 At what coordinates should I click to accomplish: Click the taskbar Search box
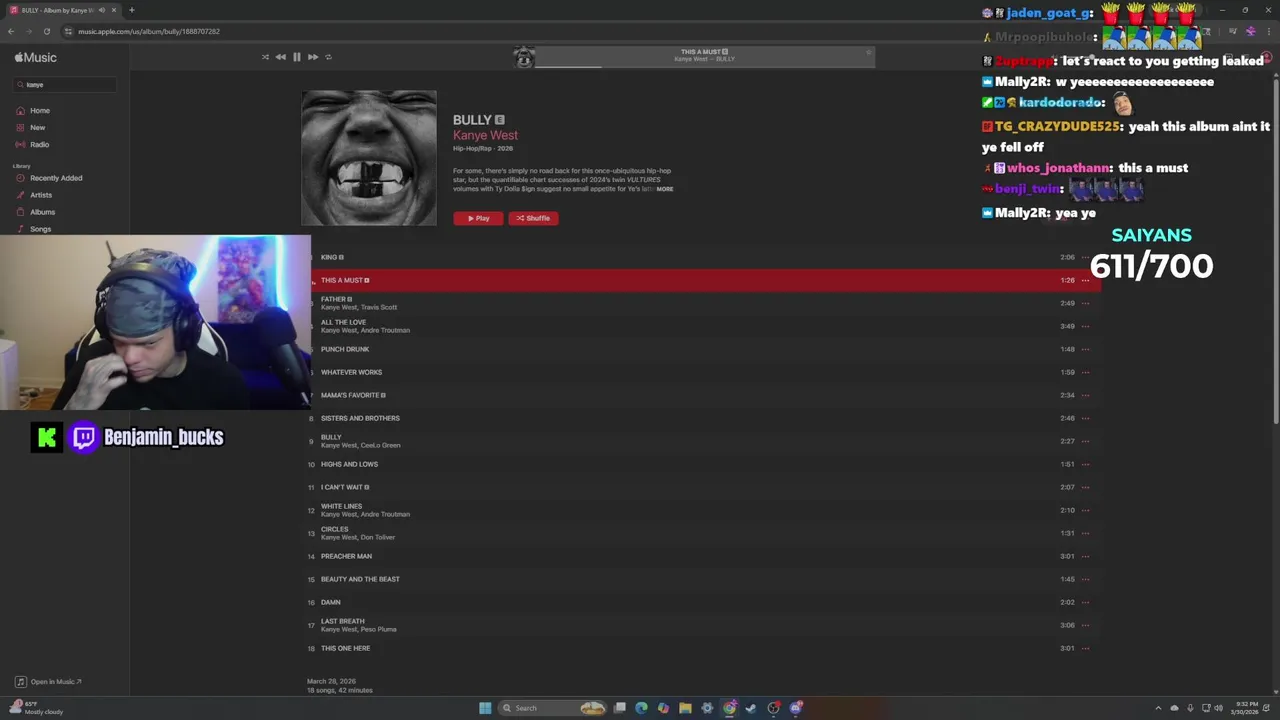553,708
